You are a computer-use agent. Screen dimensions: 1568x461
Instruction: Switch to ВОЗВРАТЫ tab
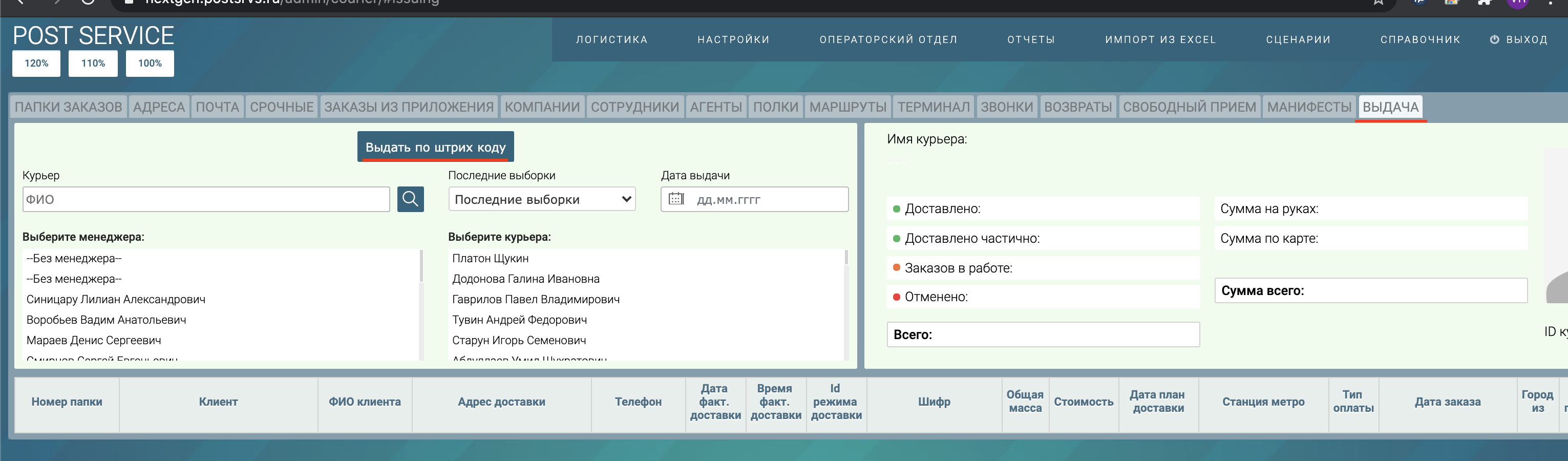pos(1078,107)
